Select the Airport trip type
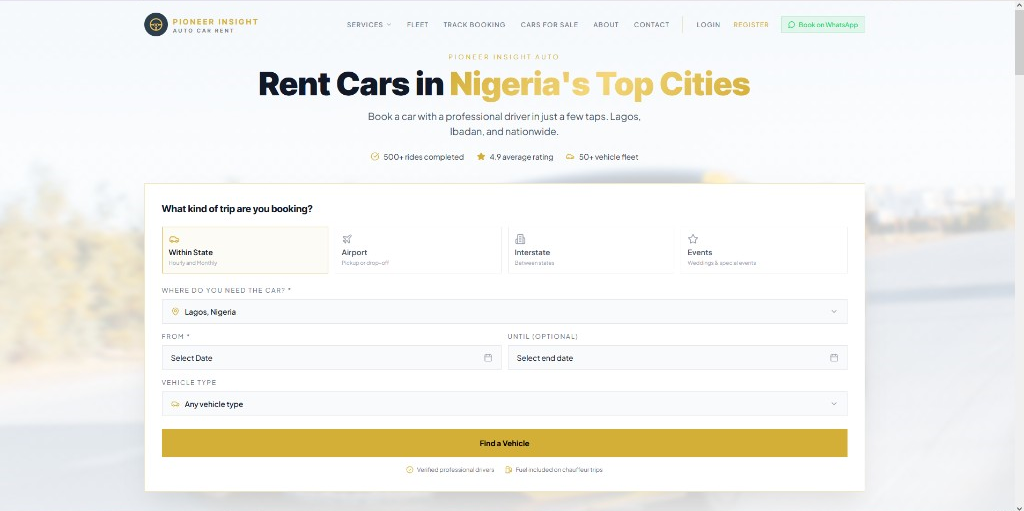This screenshot has height=511, width=1024. point(418,250)
